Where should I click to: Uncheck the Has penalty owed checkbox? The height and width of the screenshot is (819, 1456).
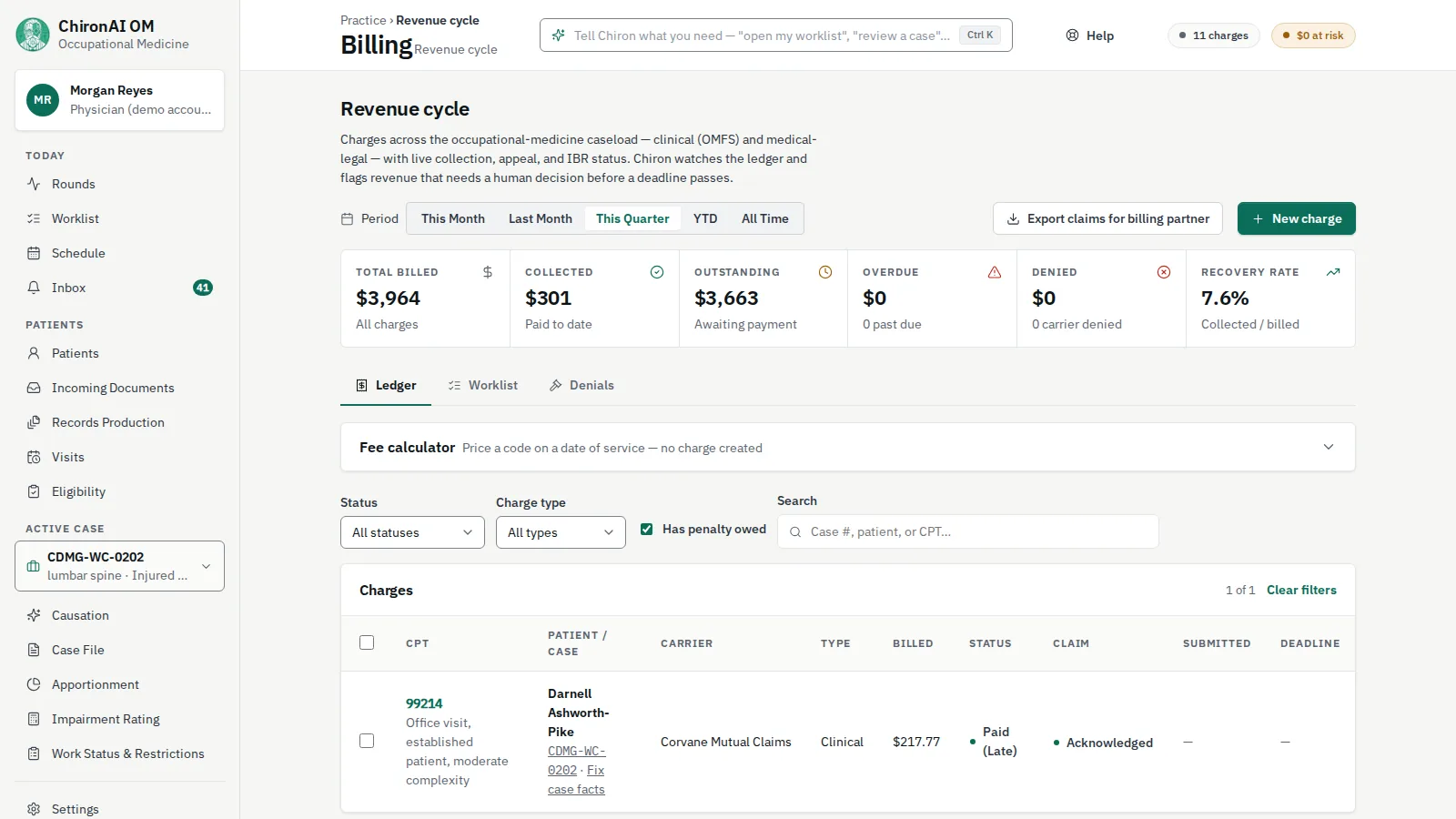pos(647,529)
